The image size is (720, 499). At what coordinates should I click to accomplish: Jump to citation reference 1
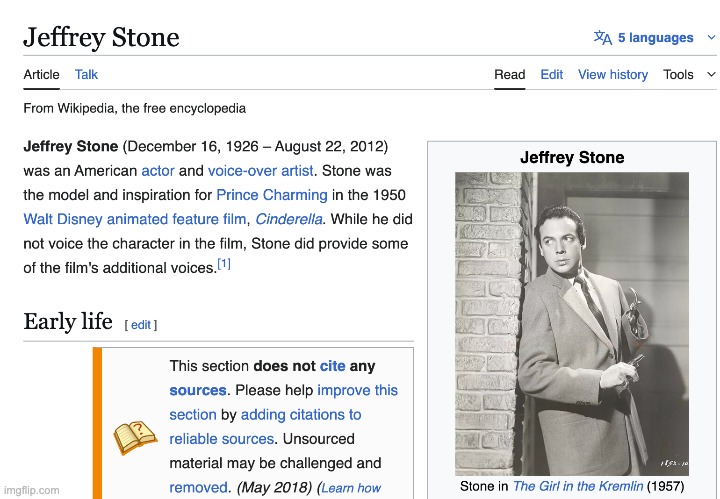[224, 265]
